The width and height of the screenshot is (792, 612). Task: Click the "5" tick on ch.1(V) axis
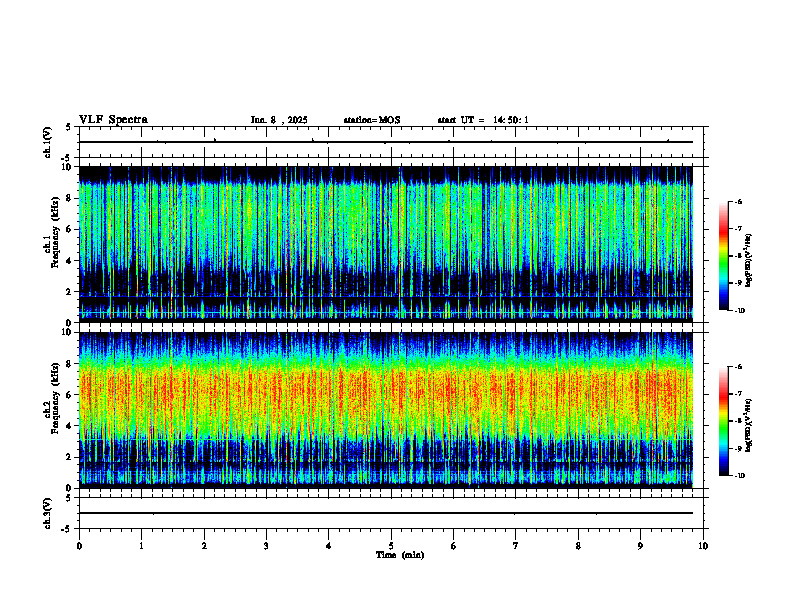[x=69, y=127]
